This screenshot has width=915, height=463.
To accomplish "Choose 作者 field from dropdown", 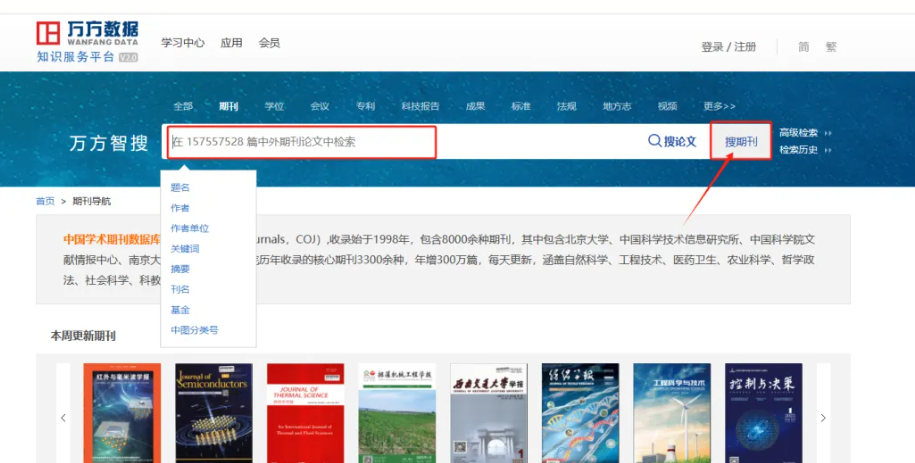I will [180, 208].
